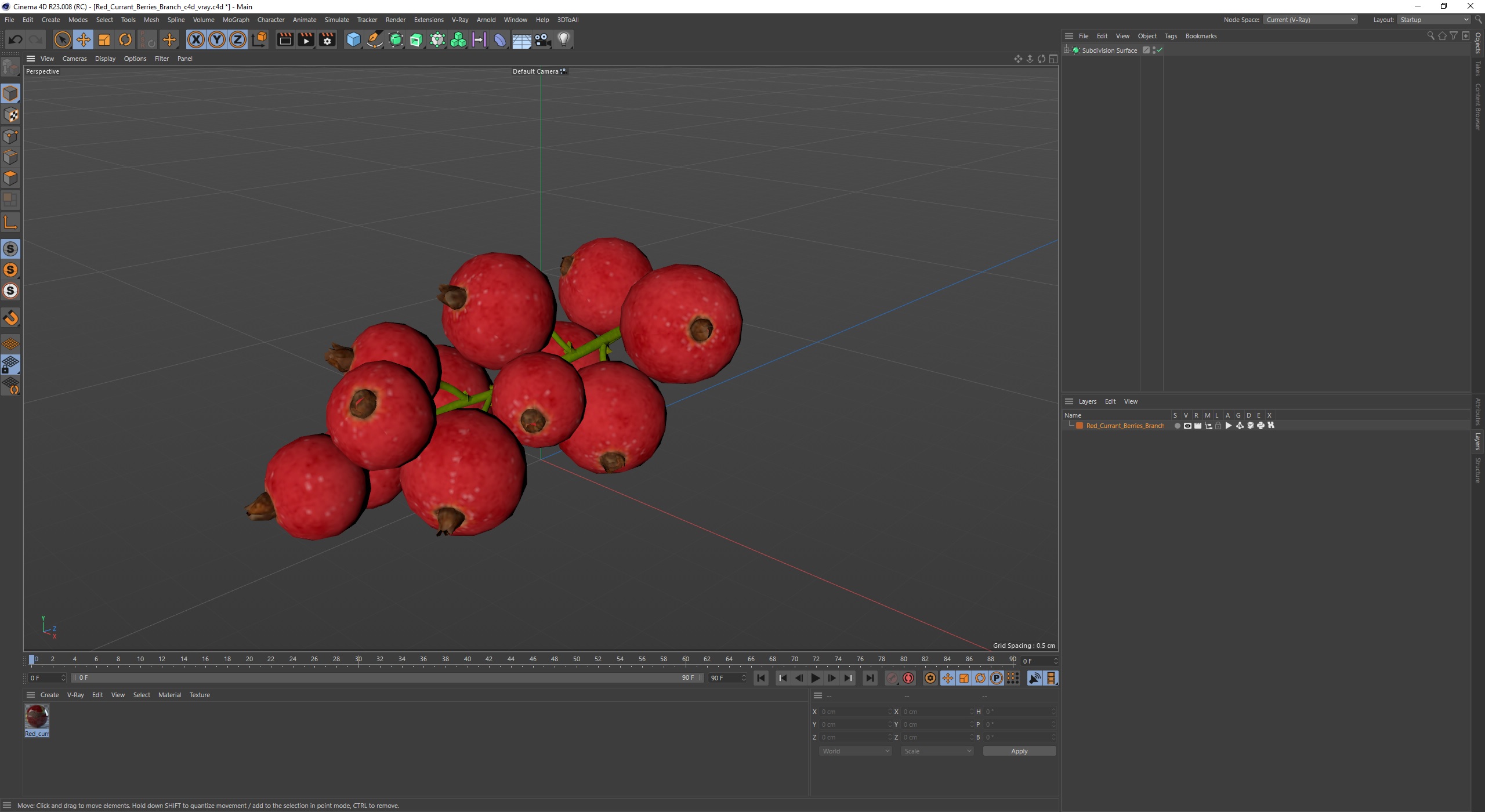
Task: Open Layout Startup dropdown
Action: click(x=1434, y=20)
